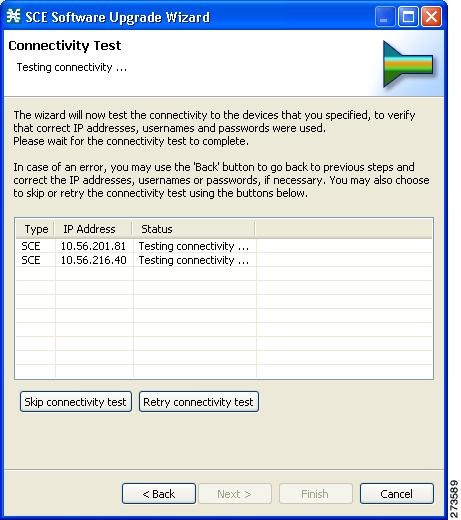The image size is (461, 520).
Task: Click the Type column header
Action: [x=36, y=229]
